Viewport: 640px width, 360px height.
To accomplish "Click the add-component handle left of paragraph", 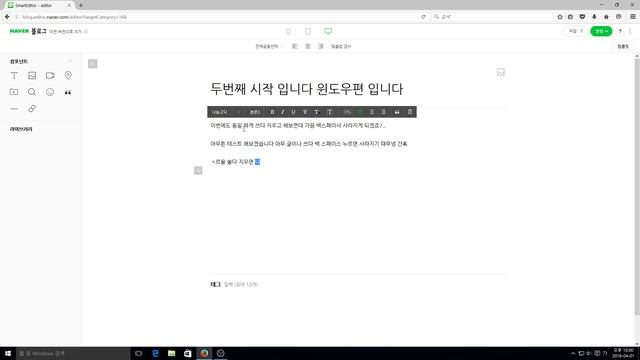I will pyautogui.click(x=198, y=170).
